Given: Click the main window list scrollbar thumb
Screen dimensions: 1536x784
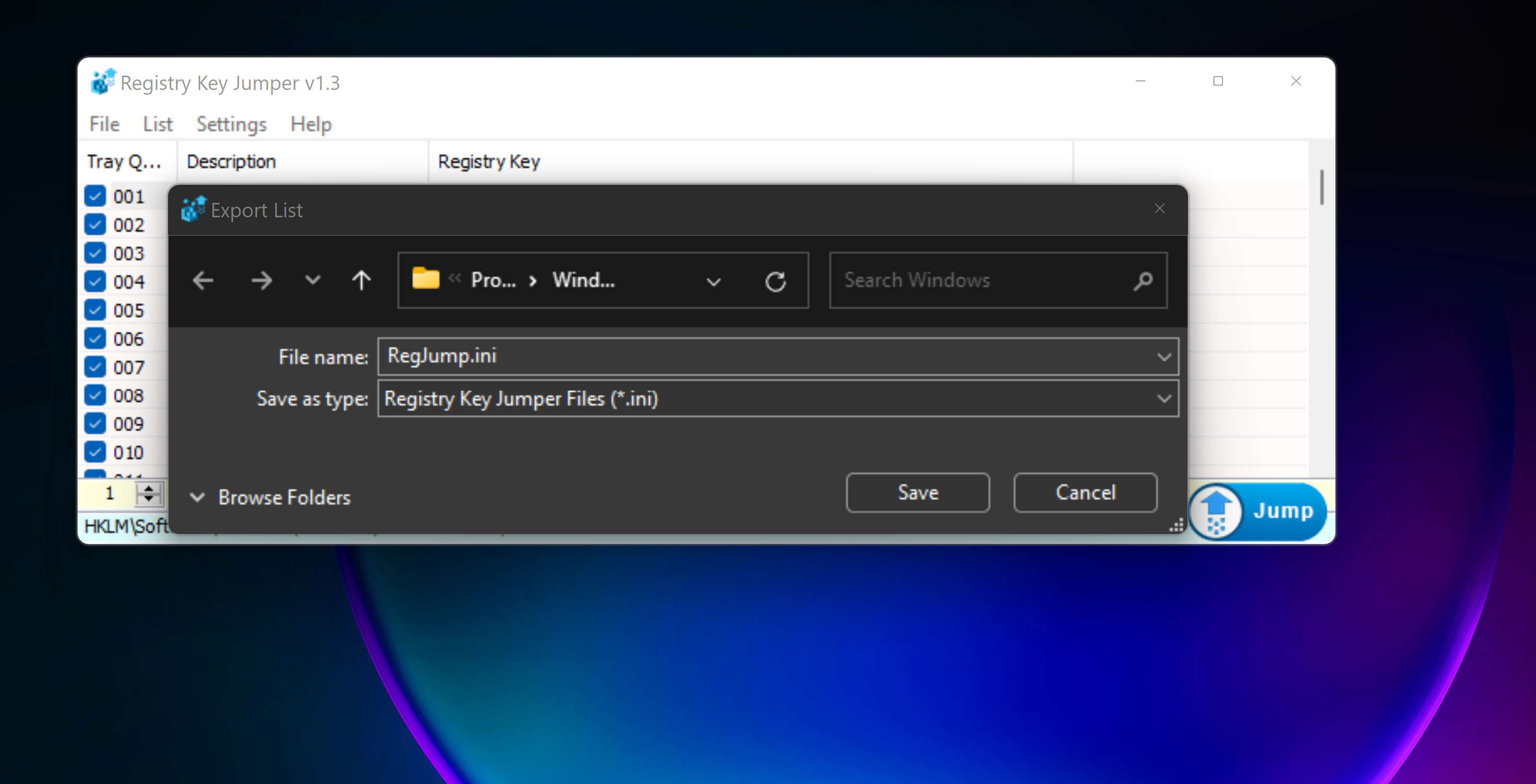Looking at the screenshot, I should click(1322, 187).
